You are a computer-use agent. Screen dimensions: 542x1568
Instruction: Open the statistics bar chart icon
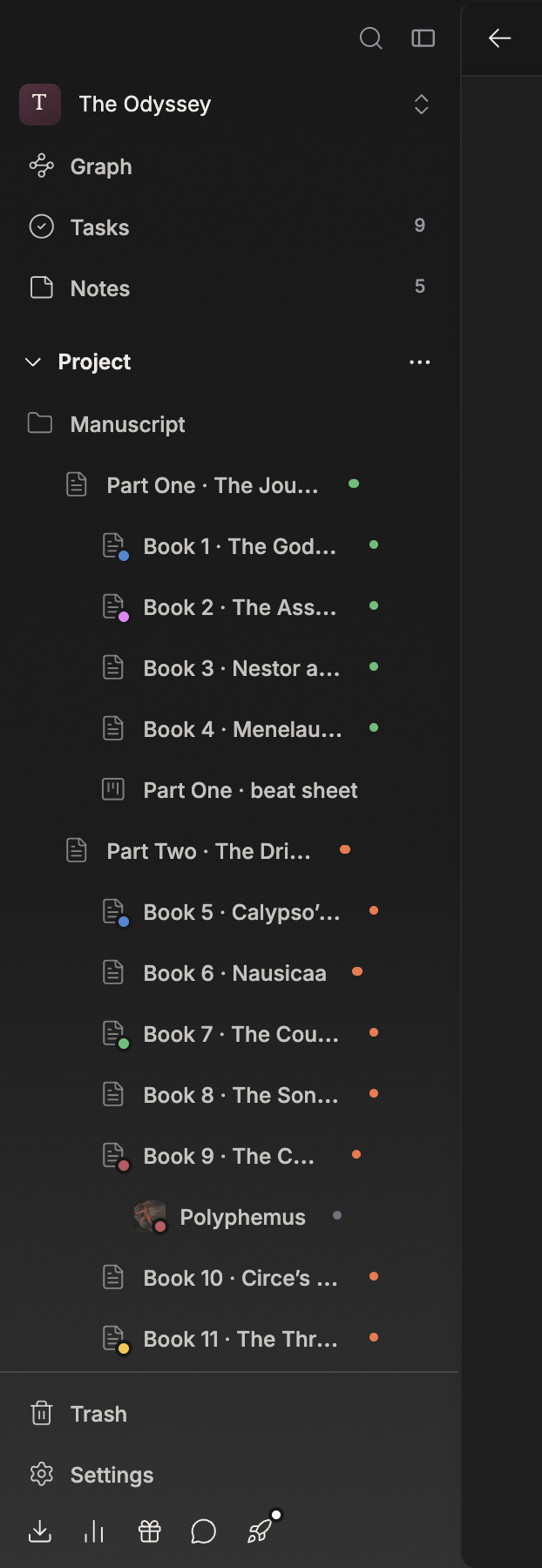point(94,1531)
